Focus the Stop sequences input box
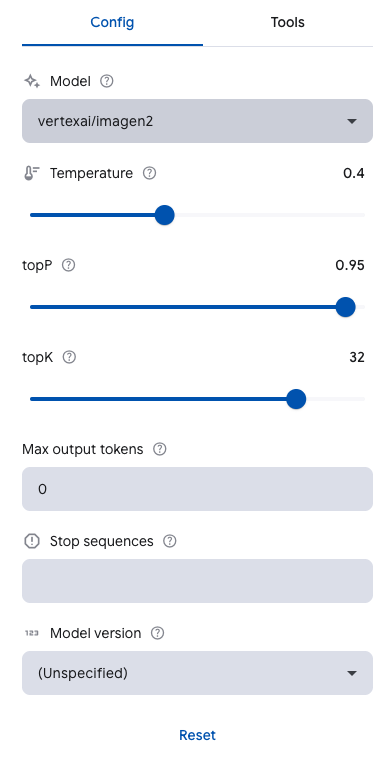 click(197, 581)
